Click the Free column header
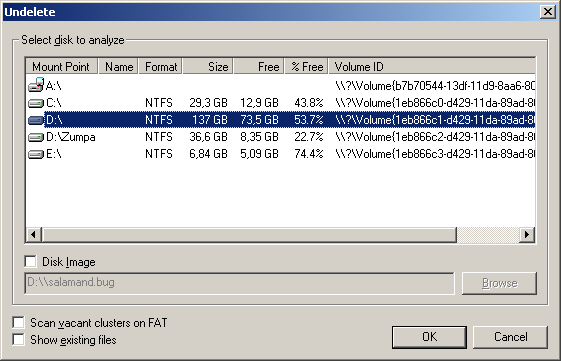This screenshot has width=561, height=361. 259,66
